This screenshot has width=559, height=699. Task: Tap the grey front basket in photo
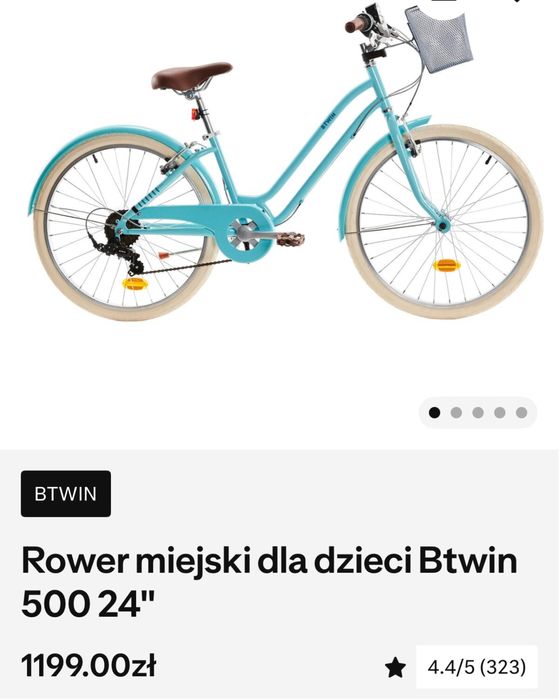pos(440,39)
